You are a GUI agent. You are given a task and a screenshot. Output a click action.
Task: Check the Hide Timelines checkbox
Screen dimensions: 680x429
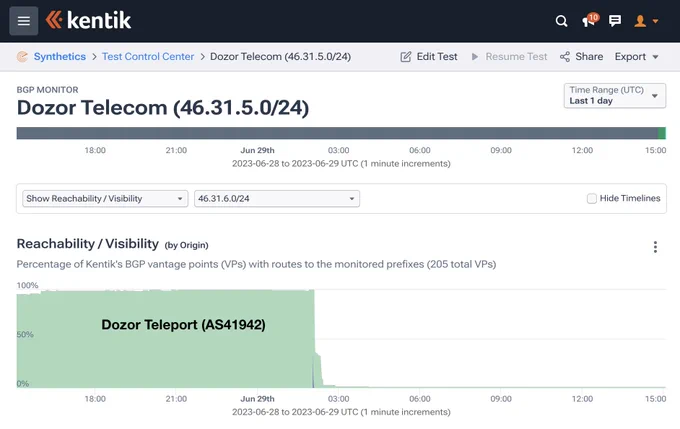pos(592,199)
